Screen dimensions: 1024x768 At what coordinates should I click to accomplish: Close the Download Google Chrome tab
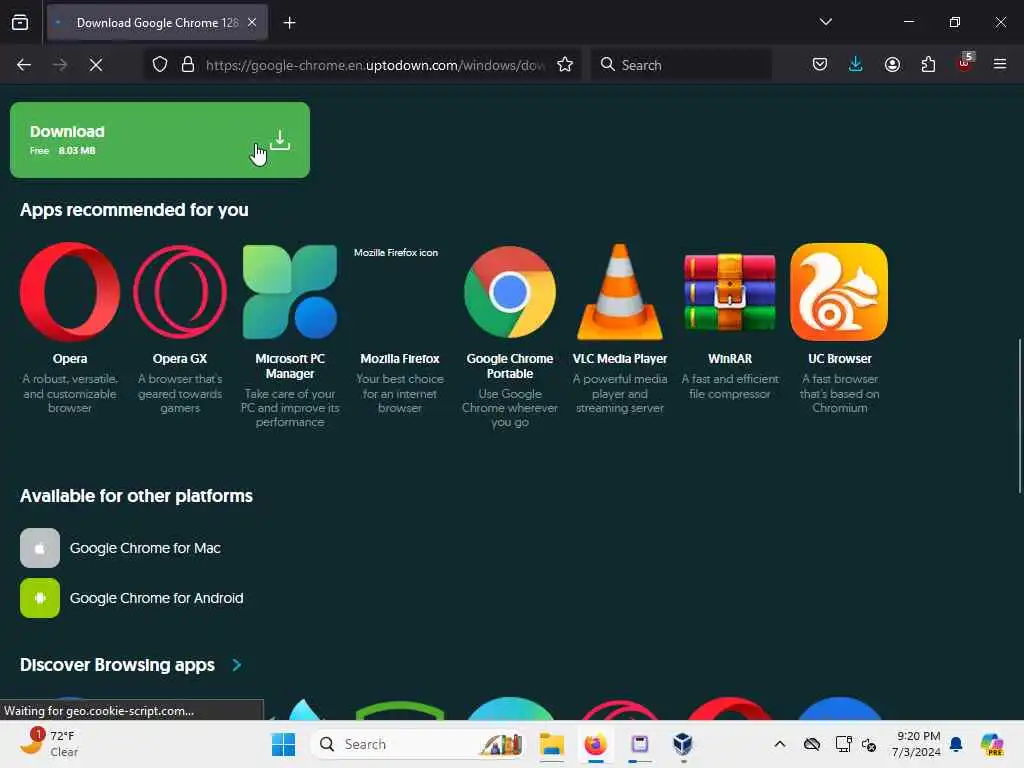252,23
